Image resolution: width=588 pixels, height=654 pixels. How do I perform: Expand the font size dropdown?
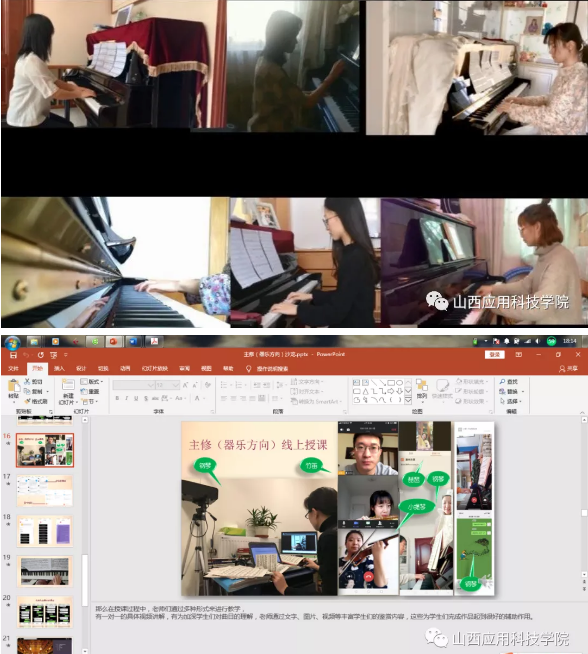click(x=176, y=385)
